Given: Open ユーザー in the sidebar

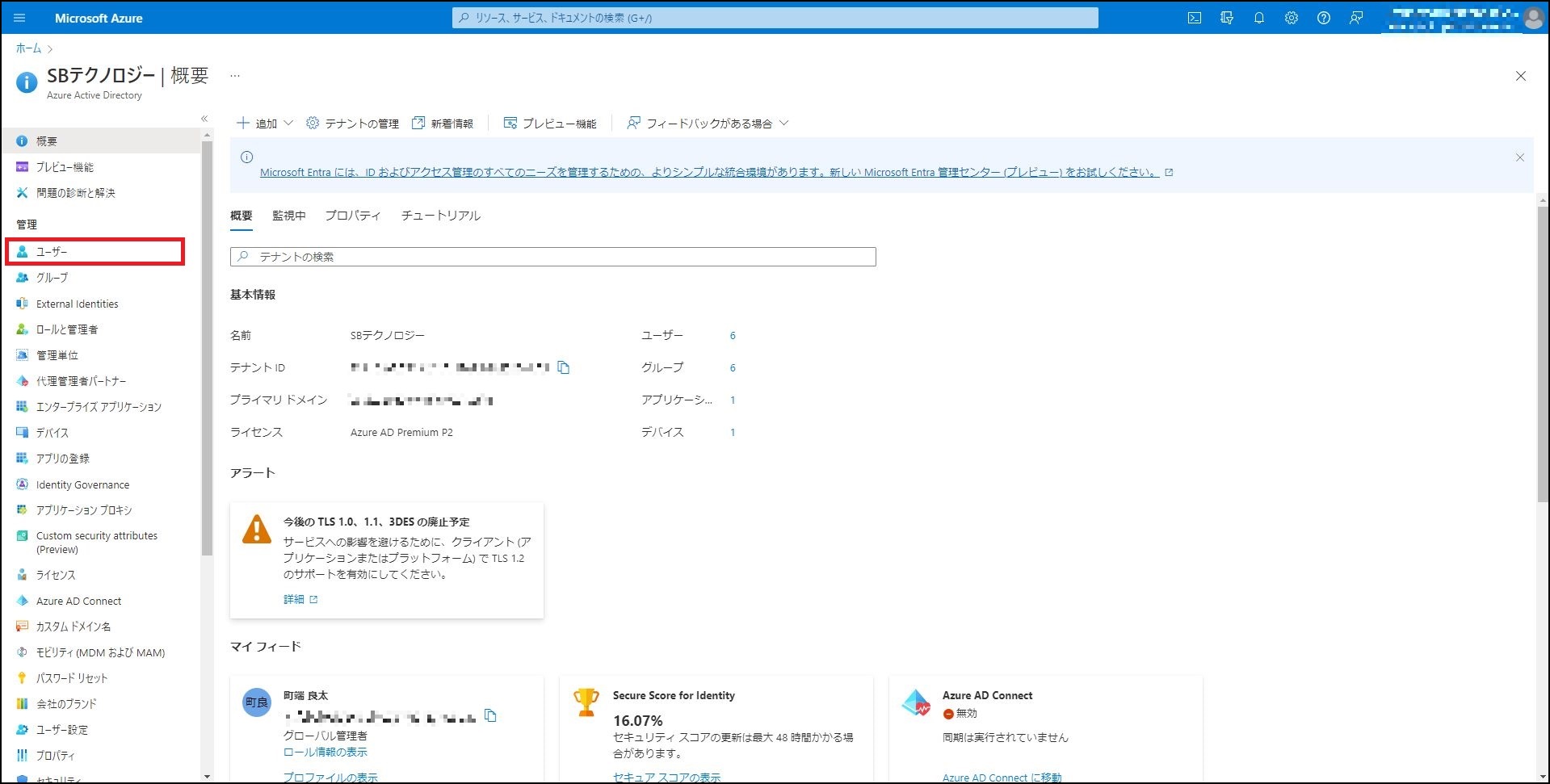Looking at the screenshot, I should point(95,252).
